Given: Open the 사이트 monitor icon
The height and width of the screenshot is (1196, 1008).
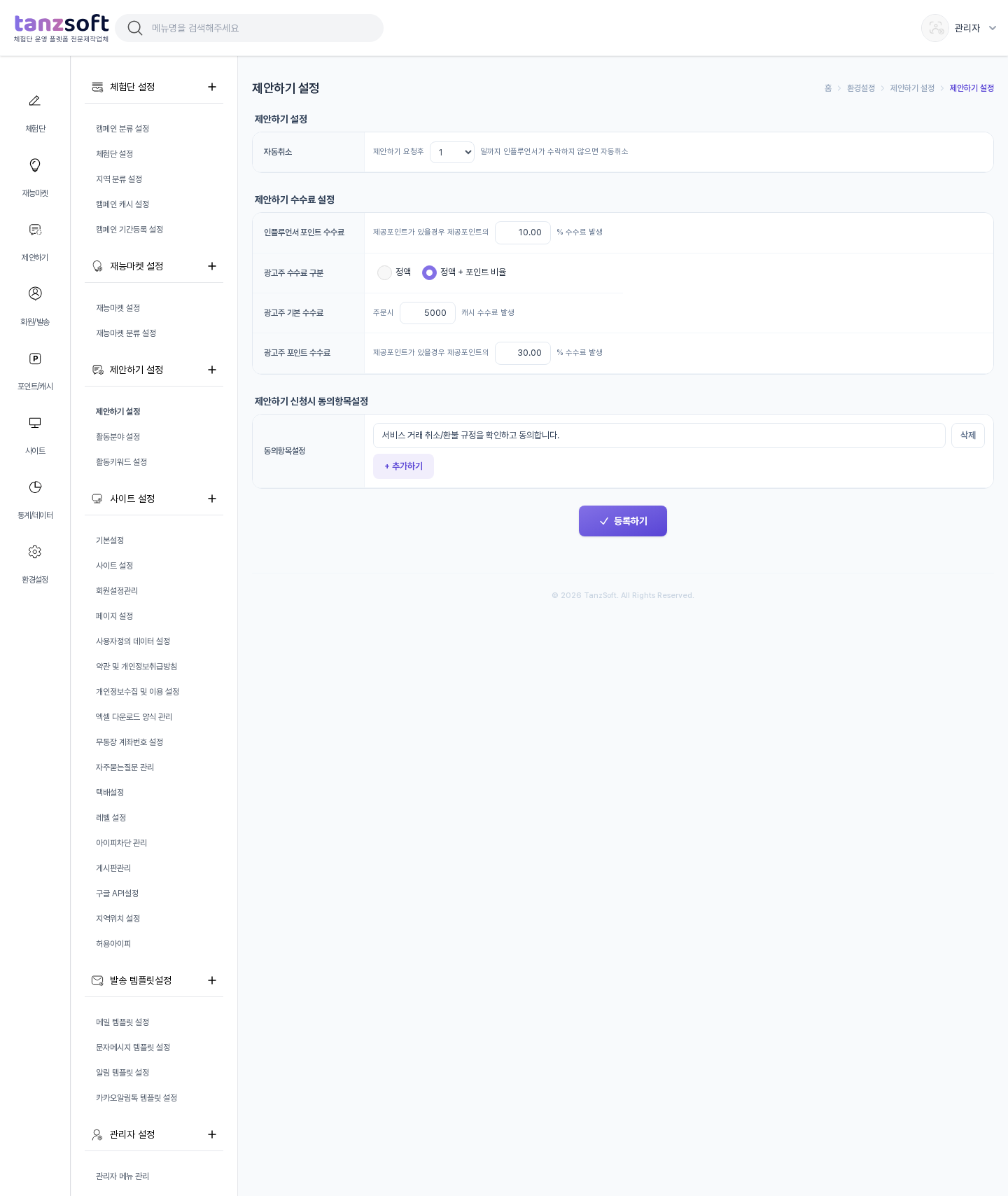Looking at the screenshot, I should click(x=35, y=423).
